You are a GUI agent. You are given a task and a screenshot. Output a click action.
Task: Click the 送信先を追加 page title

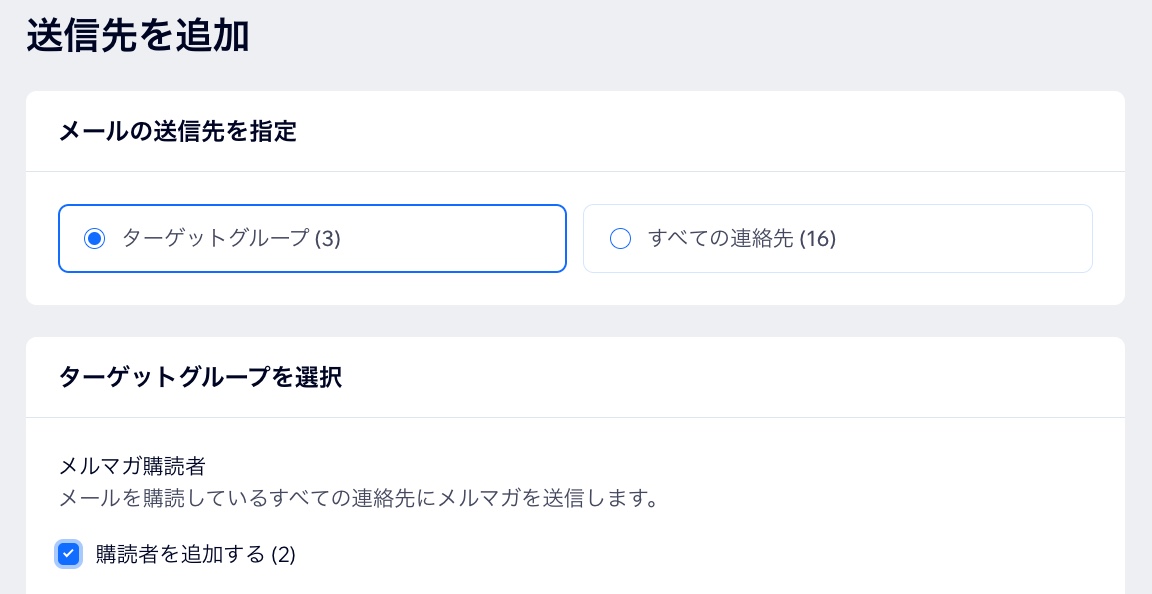coord(138,35)
